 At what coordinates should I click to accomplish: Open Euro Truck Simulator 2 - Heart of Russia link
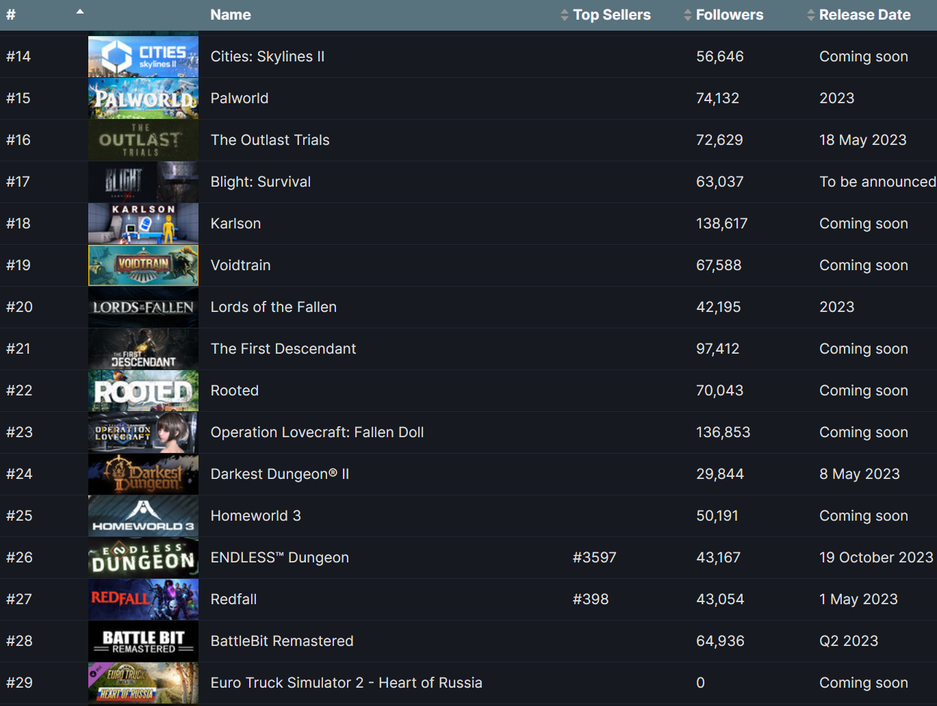[x=346, y=683]
